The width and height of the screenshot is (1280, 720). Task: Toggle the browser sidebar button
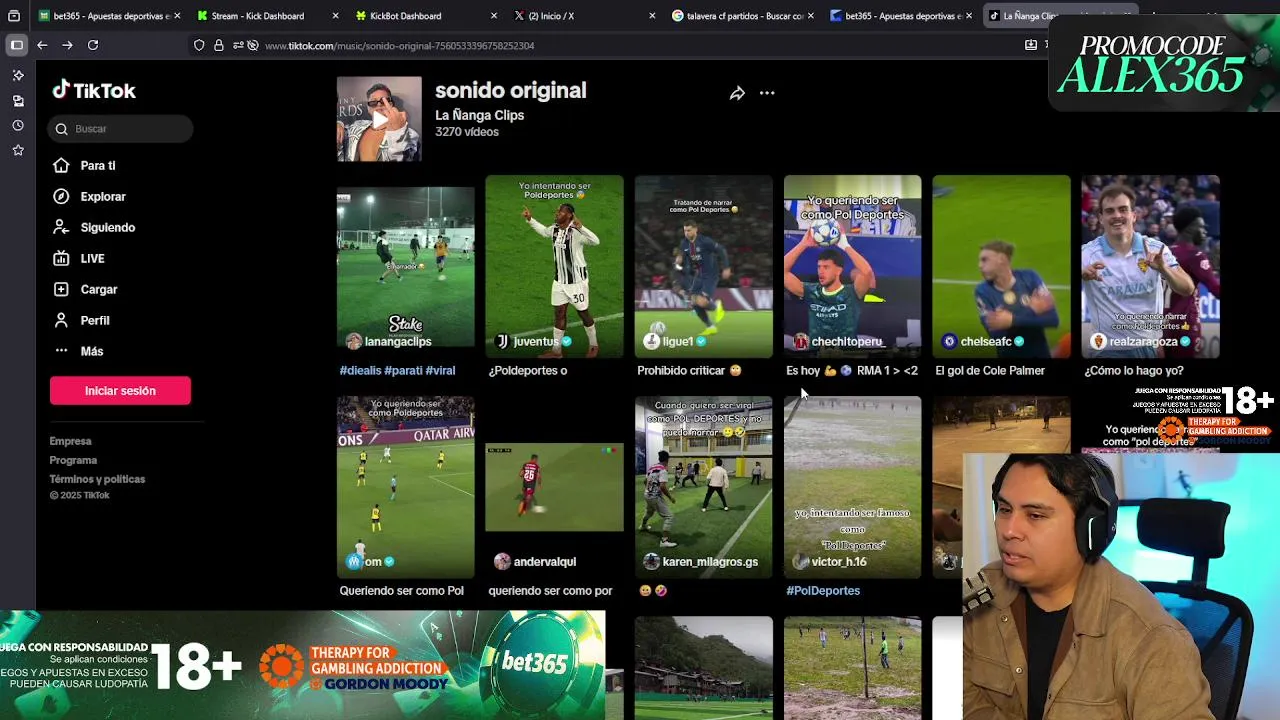[x=17, y=45]
